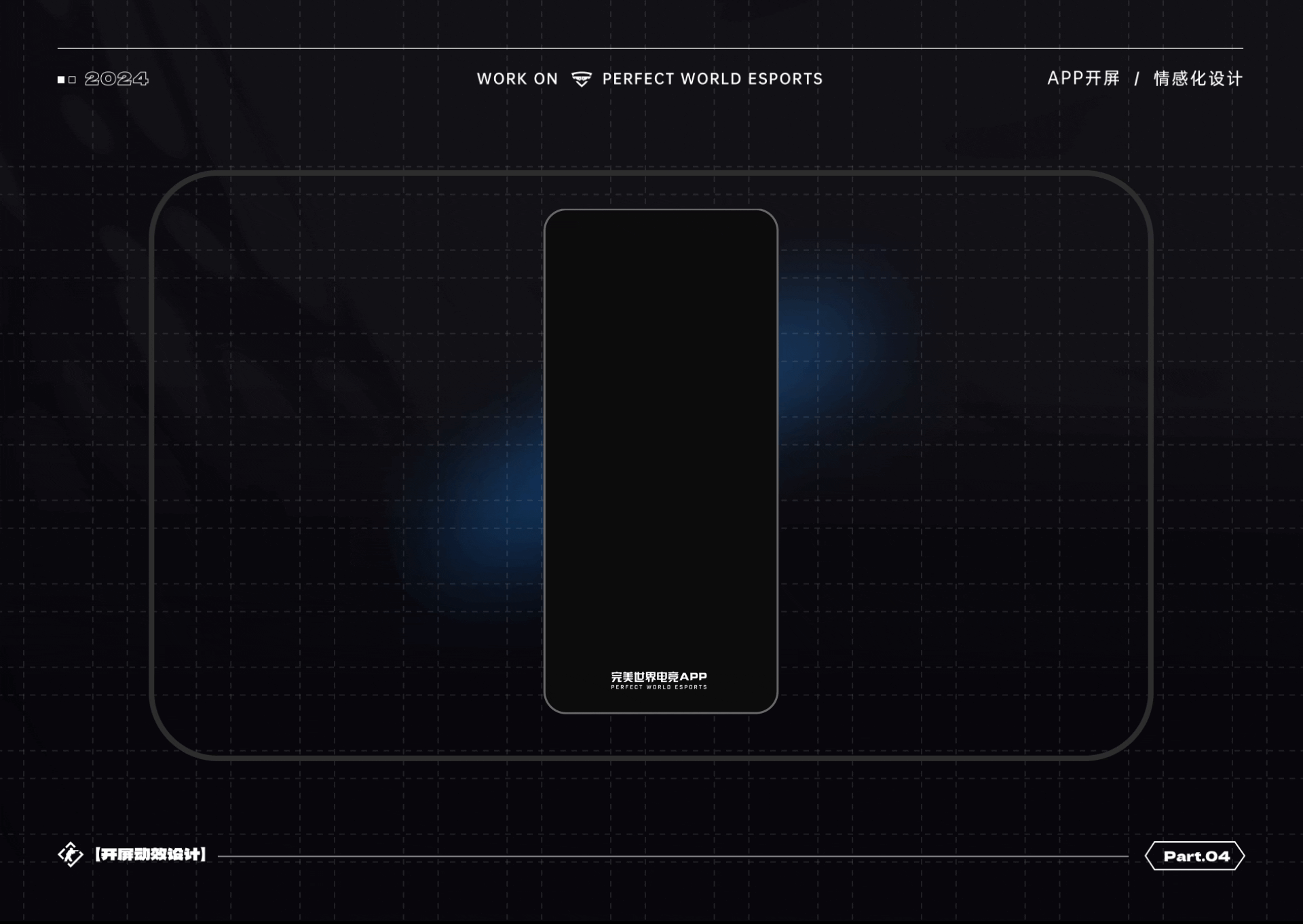Select the 情感化设计 label
The width and height of the screenshot is (1303, 924).
(x=1198, y=79)
